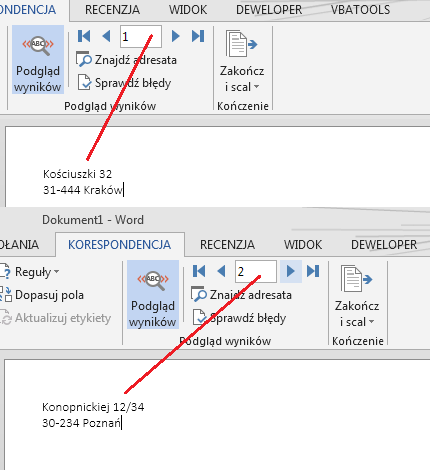Click first record arrow in upper ribbon
The width and height of the screenshot is (430, 470).
click(x=84, y=36)
